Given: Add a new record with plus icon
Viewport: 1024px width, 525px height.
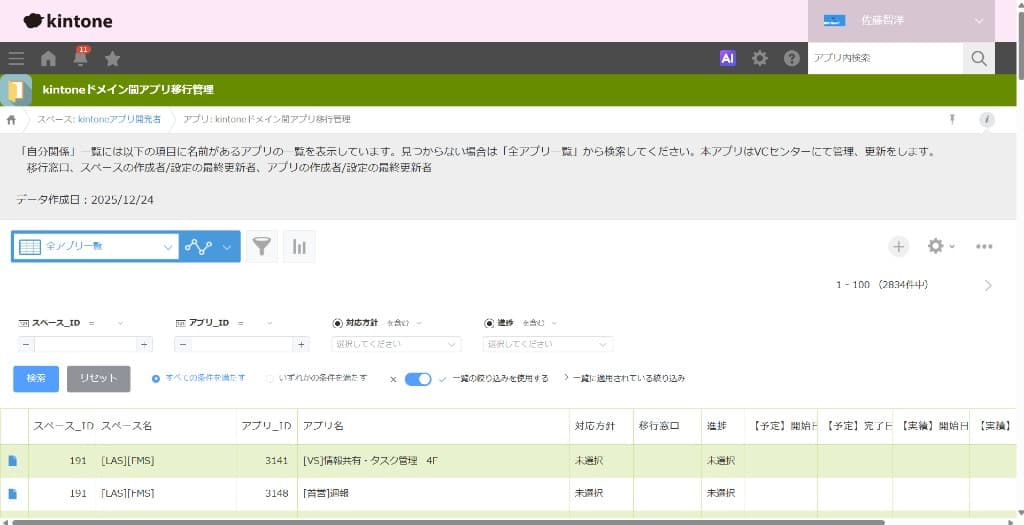Looking at the screenshot, I should [899, 246].
